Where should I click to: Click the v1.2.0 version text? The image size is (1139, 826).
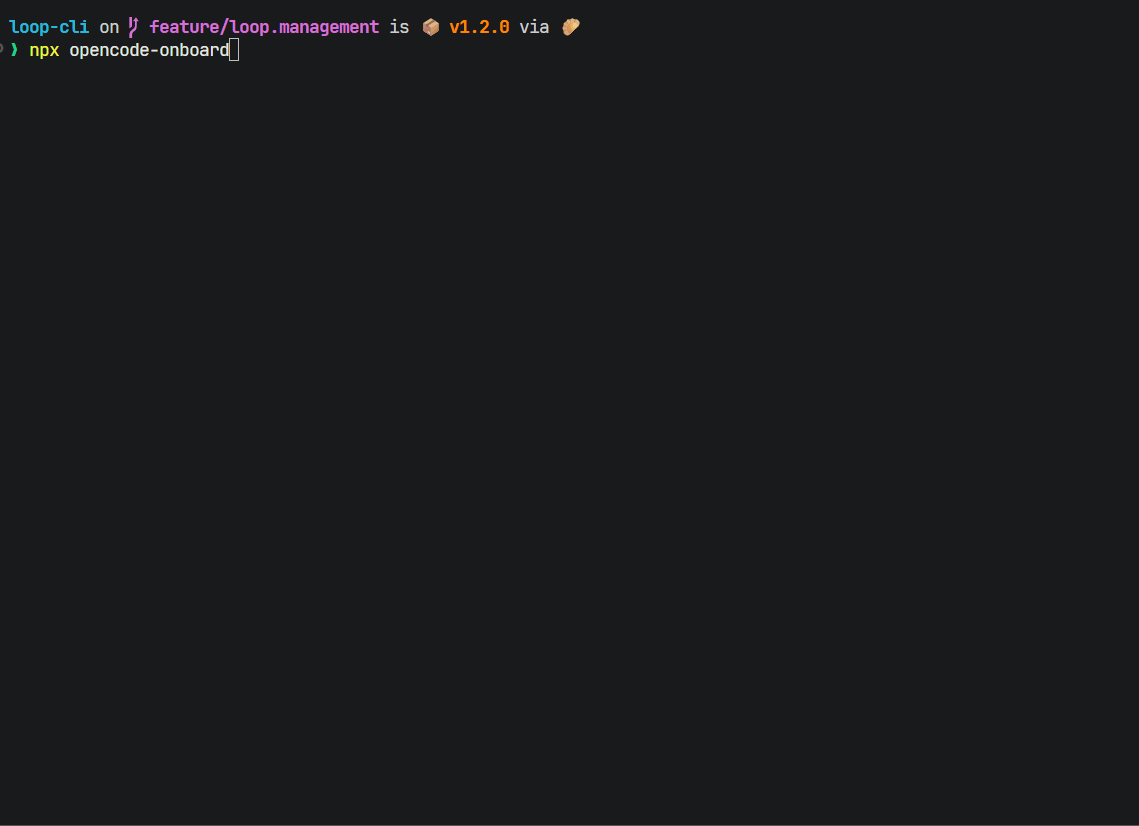point(479,28)
